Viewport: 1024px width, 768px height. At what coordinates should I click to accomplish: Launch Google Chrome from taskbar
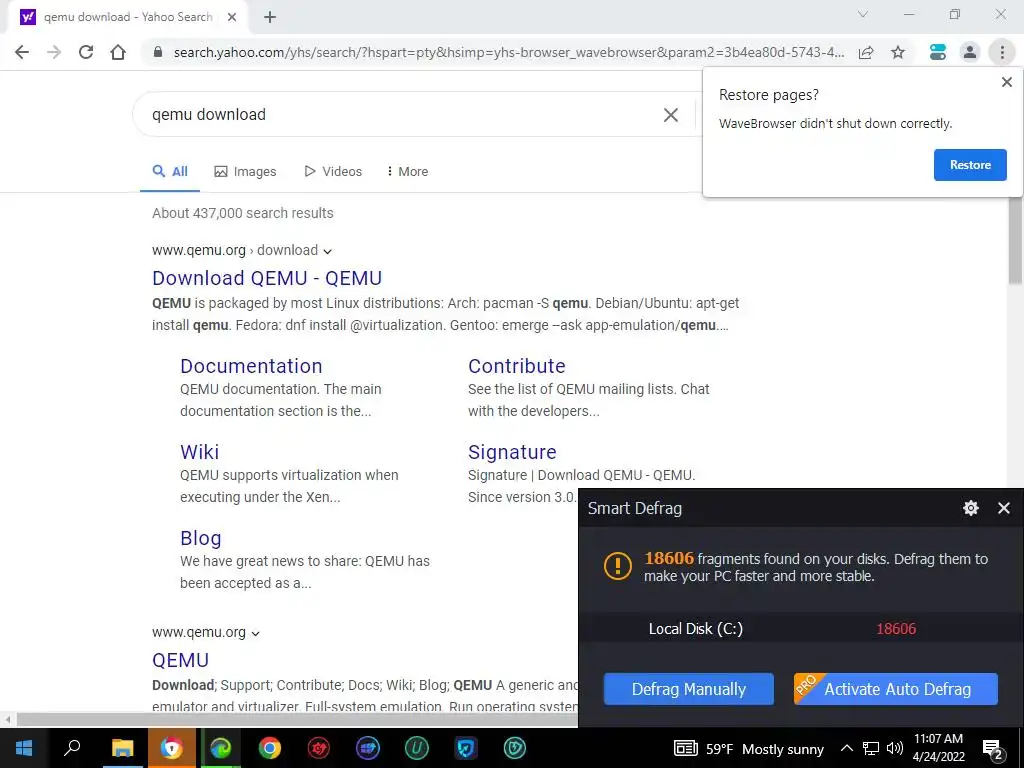[270, 748]
